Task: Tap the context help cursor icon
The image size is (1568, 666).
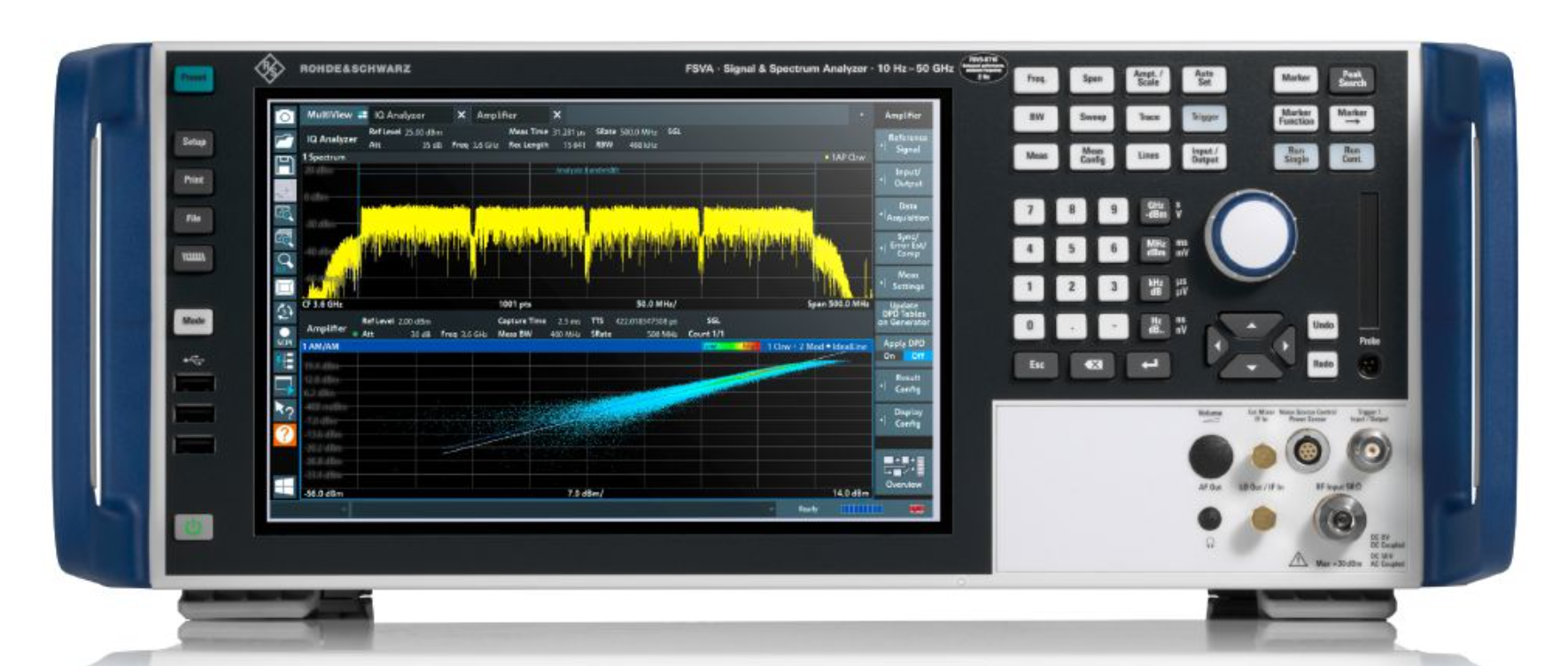Action: click(283, 410)
